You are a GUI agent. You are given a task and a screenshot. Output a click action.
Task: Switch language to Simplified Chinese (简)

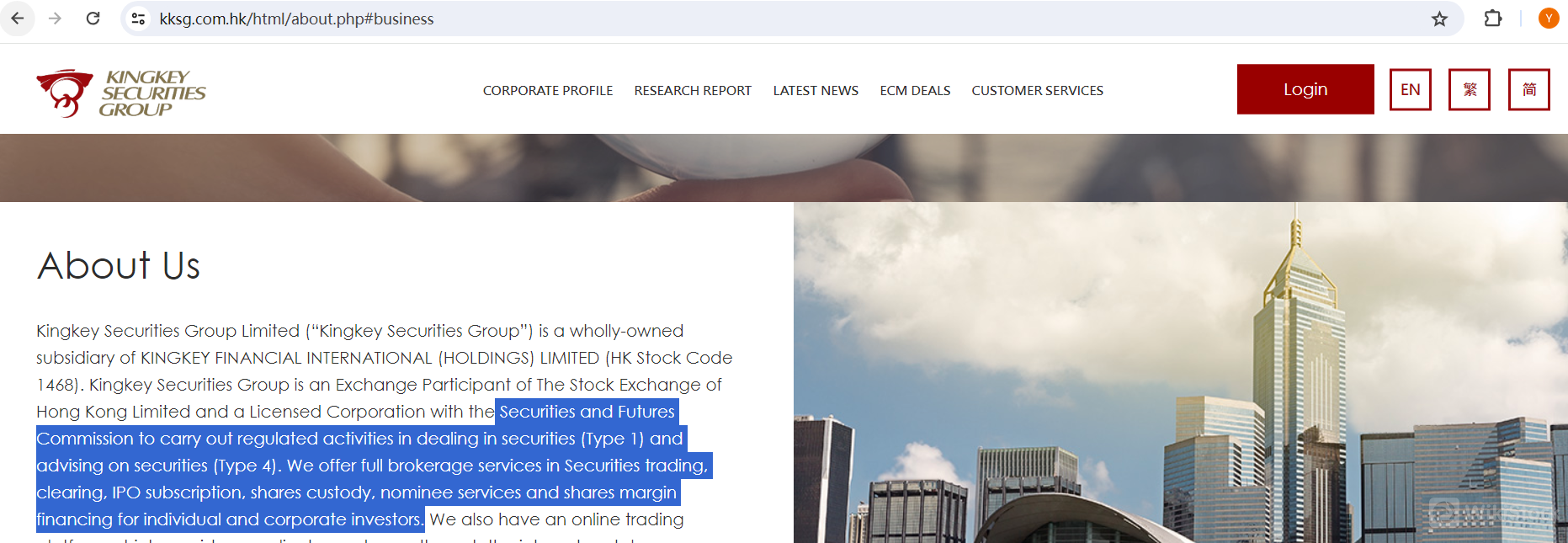pos(1529,89)
